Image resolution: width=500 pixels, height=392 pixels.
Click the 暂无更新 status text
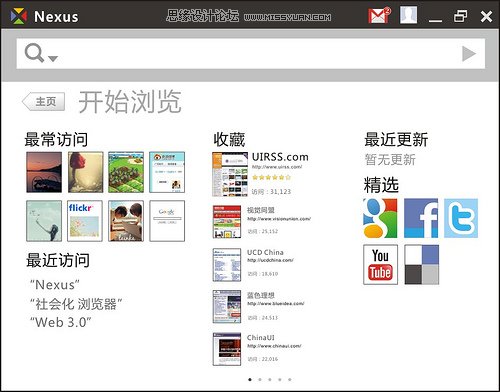(x=390, y=160)
